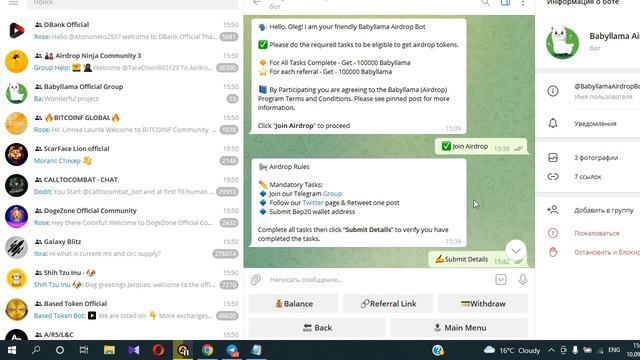Click the Submit Details sent message
Viewport: 640px width, 360px height.
point(478,259)
